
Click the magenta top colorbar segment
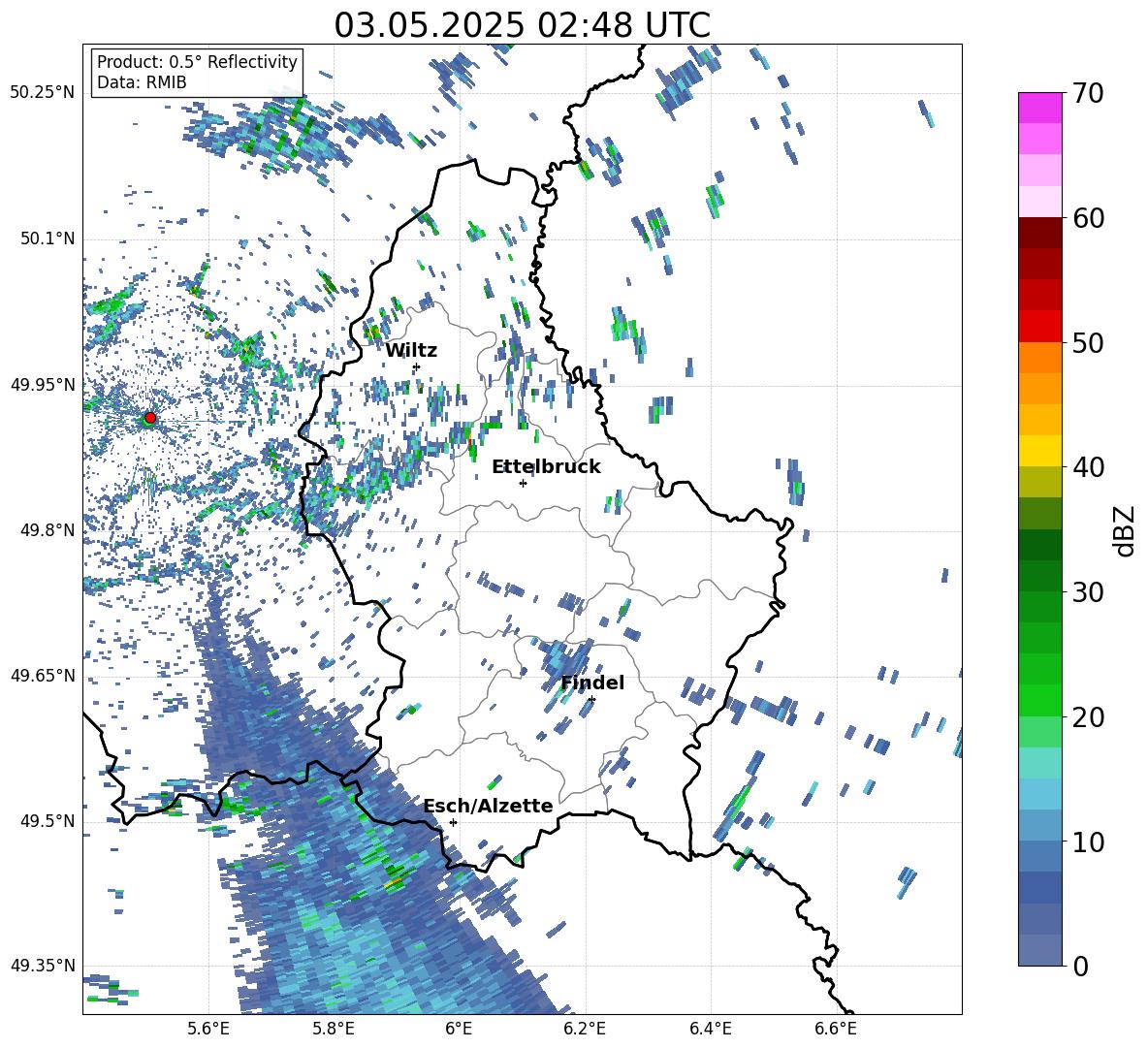tap(1040, 108)
